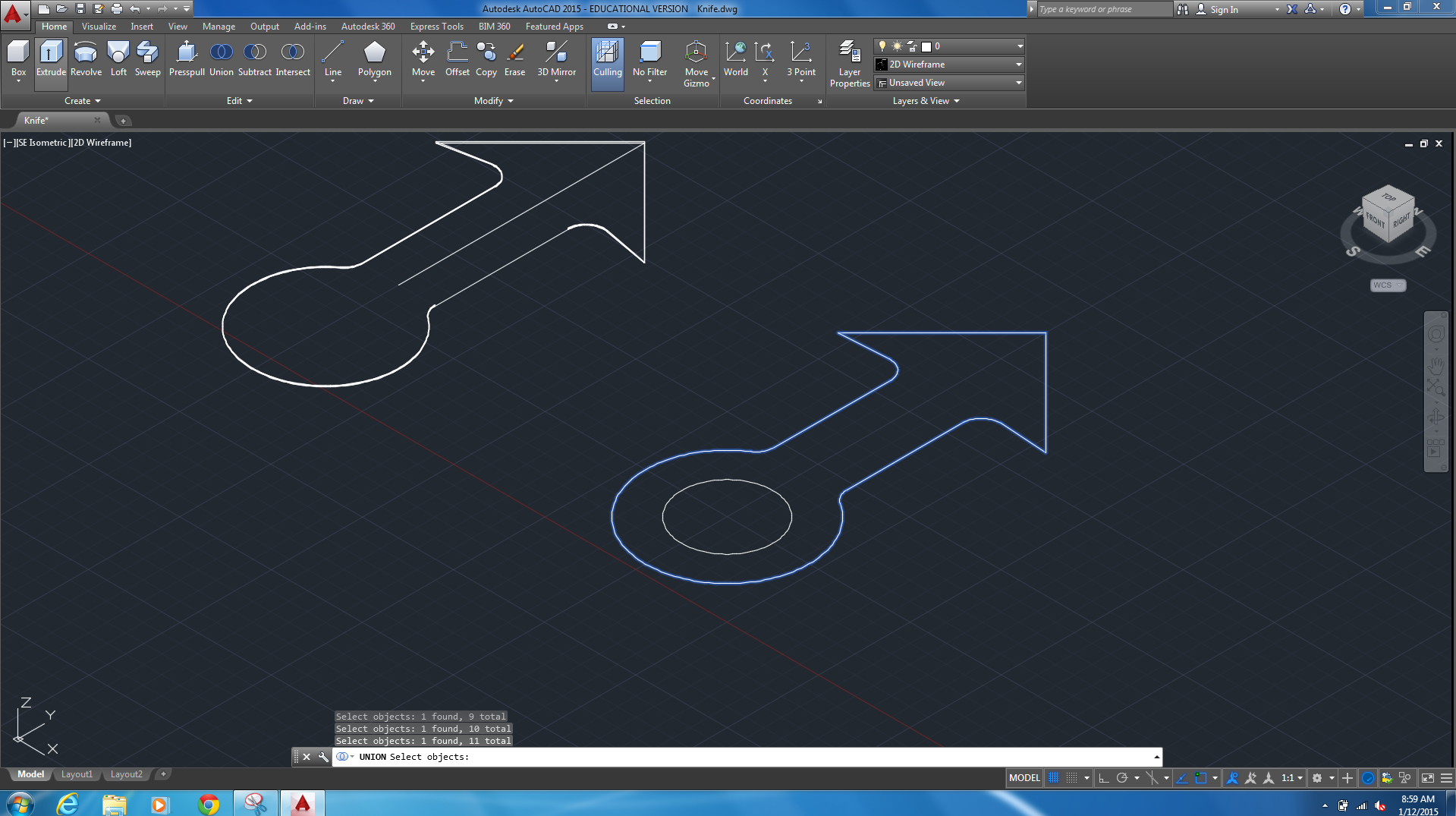
Task: Select the Line draw tool
Action: tap(333, 59)
